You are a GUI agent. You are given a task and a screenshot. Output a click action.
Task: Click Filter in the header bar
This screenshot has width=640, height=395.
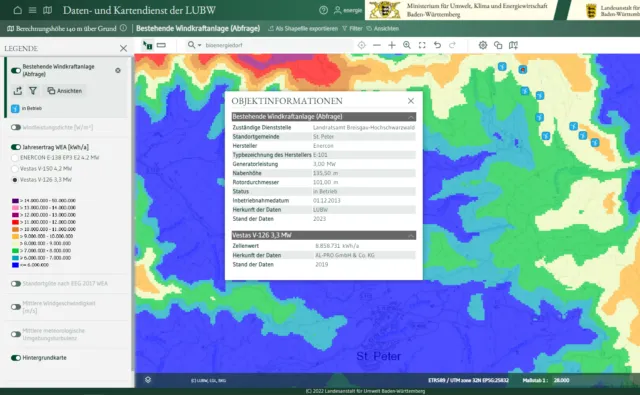tap(352, 29)
